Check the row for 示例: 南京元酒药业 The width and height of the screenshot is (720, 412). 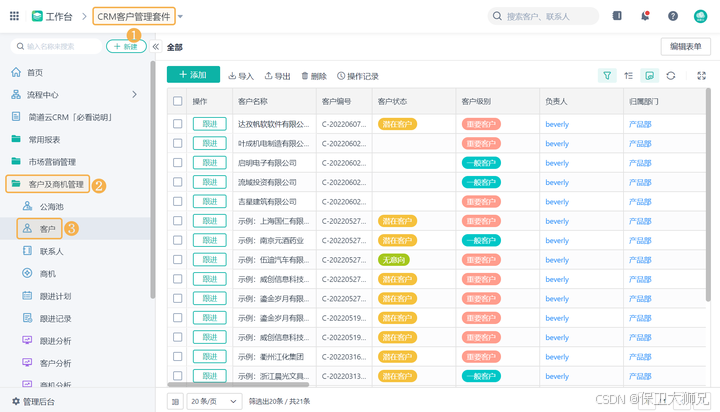tap(178, 240)
